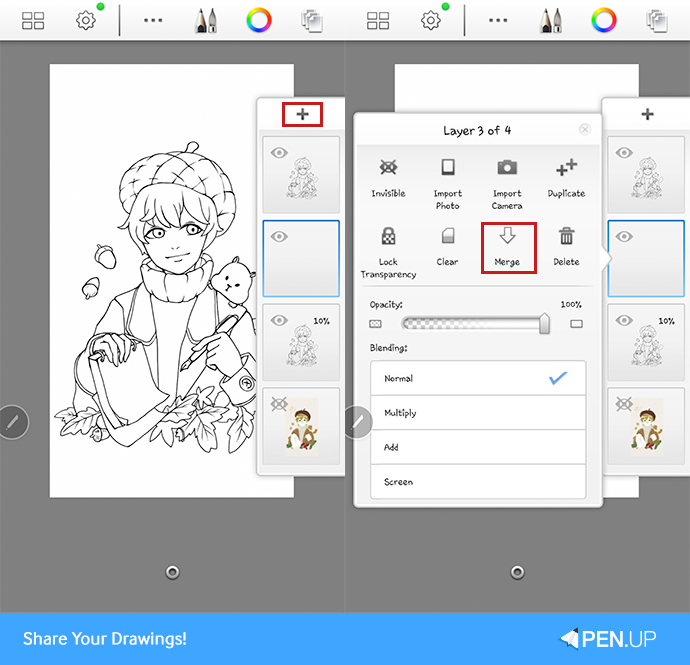Add a new layer in the left screen

[x=302, y=114]
